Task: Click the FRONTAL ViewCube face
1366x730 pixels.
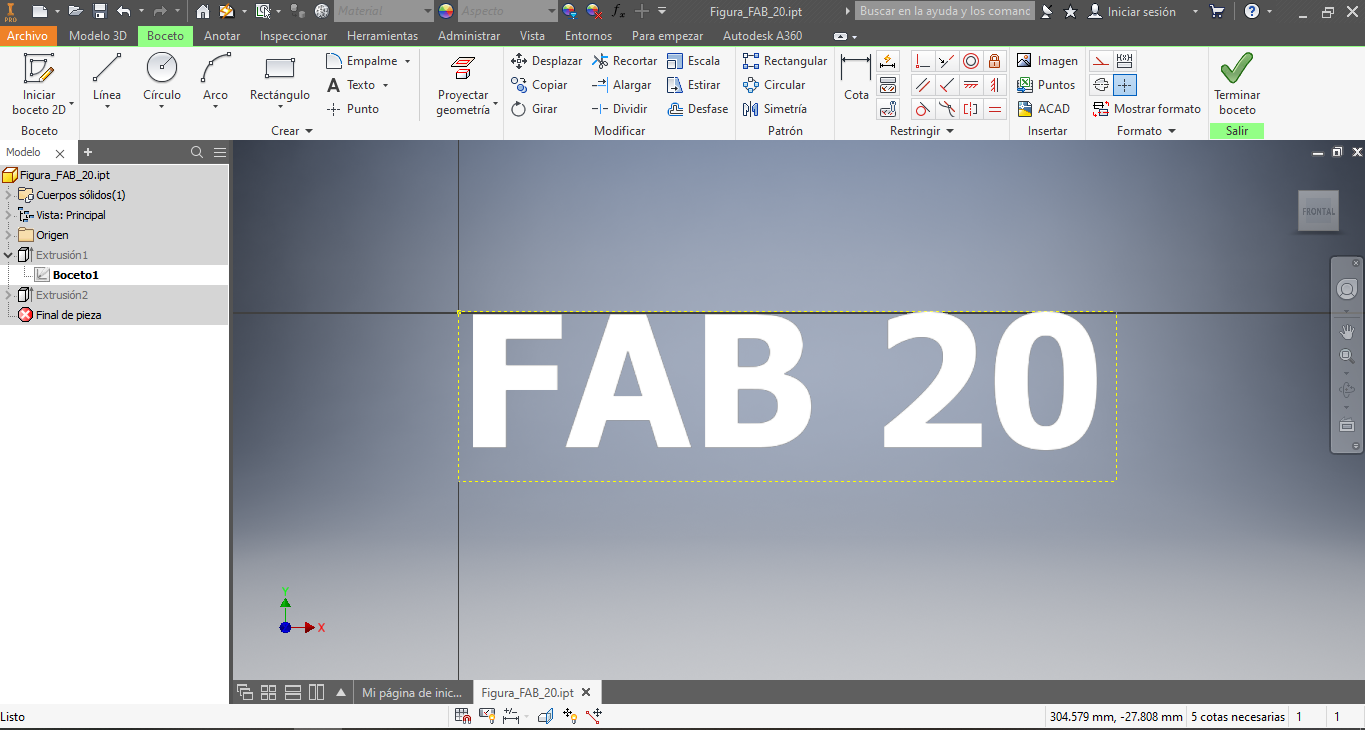Action: coord(1318,211)
